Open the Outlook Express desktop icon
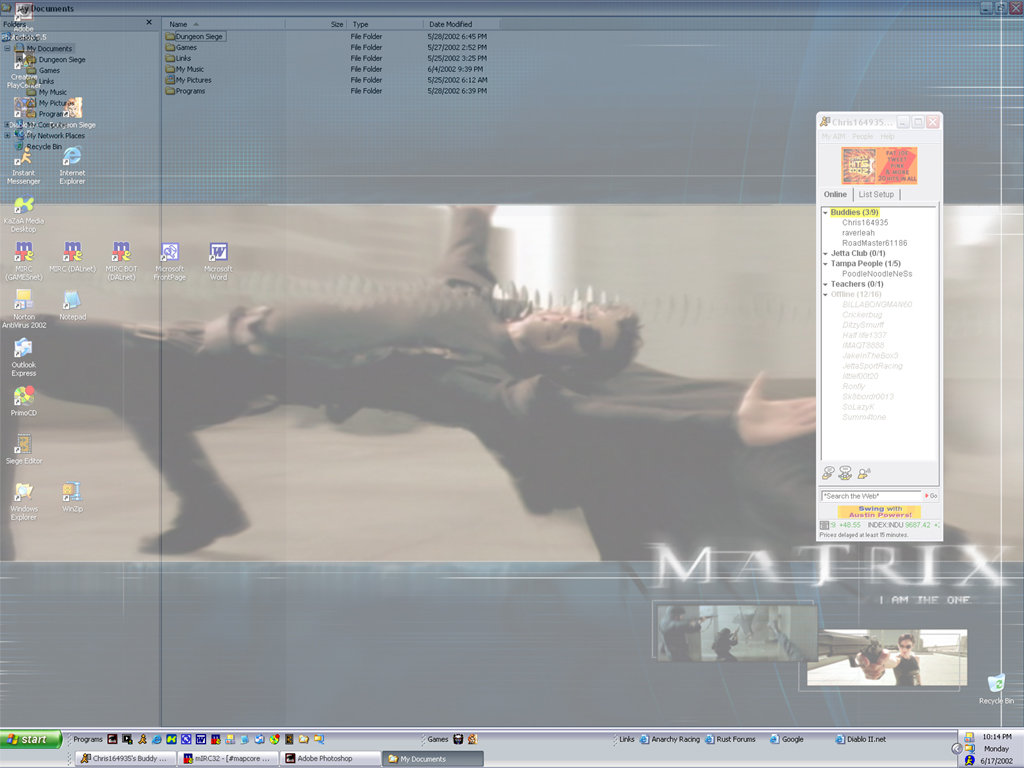The width and height of the screenshot is (1024, 768). click(24, 357)
